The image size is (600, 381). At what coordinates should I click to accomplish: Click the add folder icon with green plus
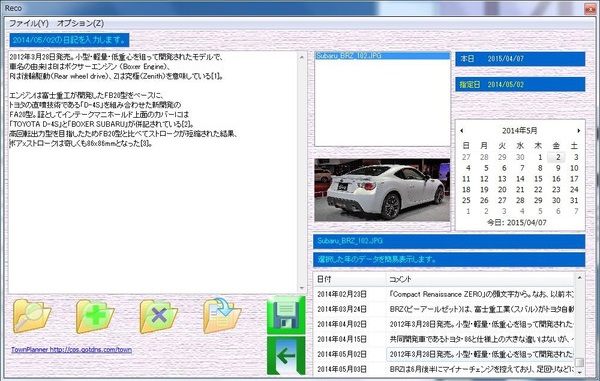95,316
